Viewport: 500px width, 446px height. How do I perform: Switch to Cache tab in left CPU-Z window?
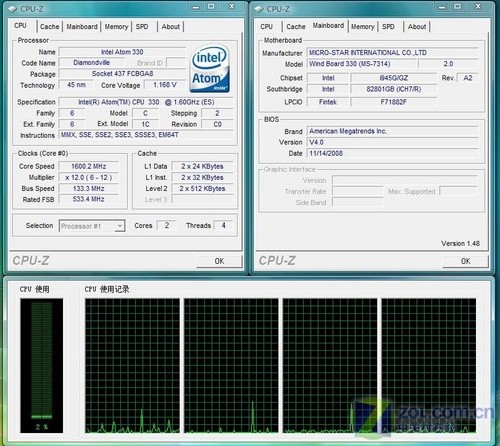[x=49, y=27]
